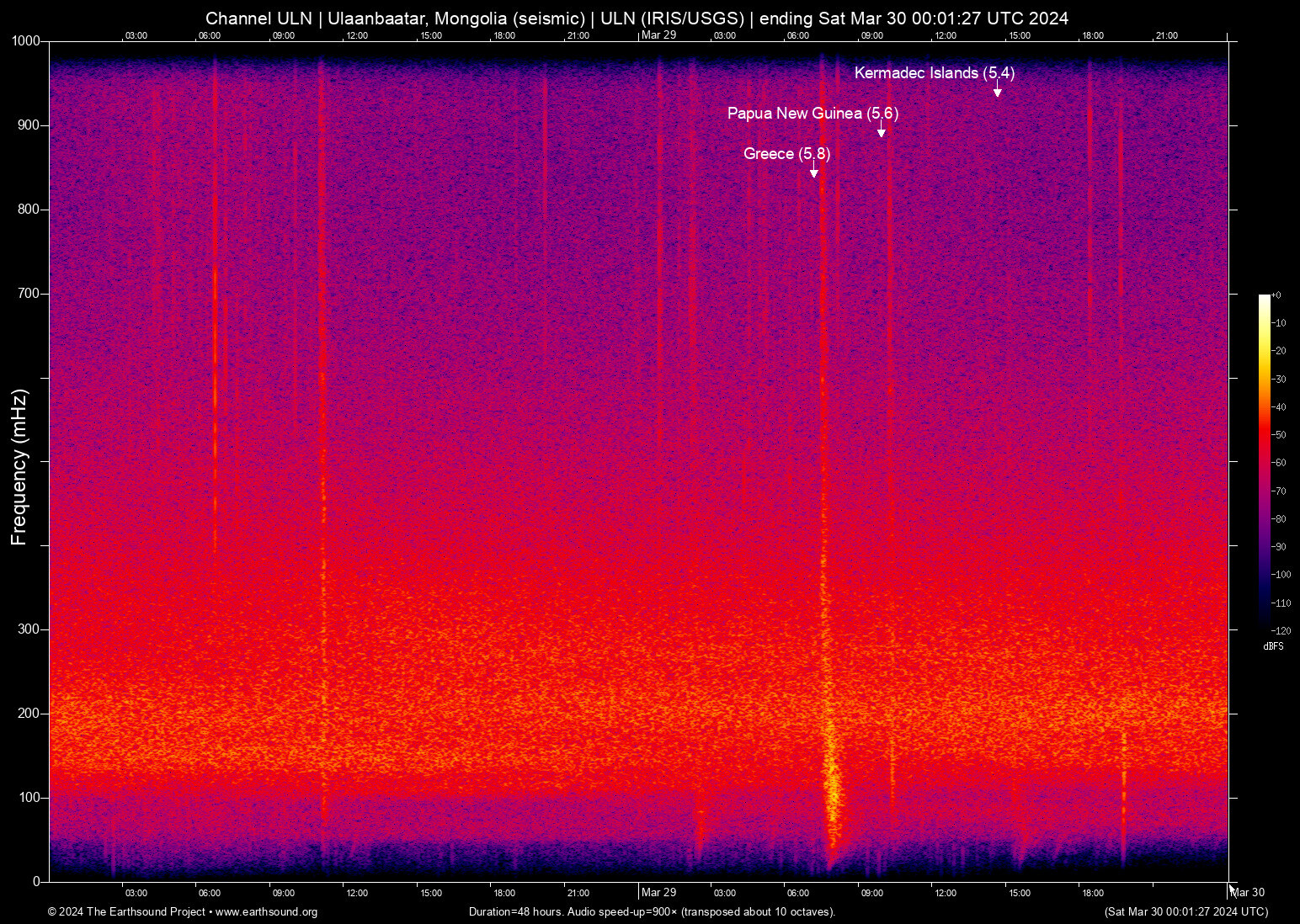Select the Kermadec Islands (5.4) annotation
The height and width of the screenshot is (924, 1300).
934,73
